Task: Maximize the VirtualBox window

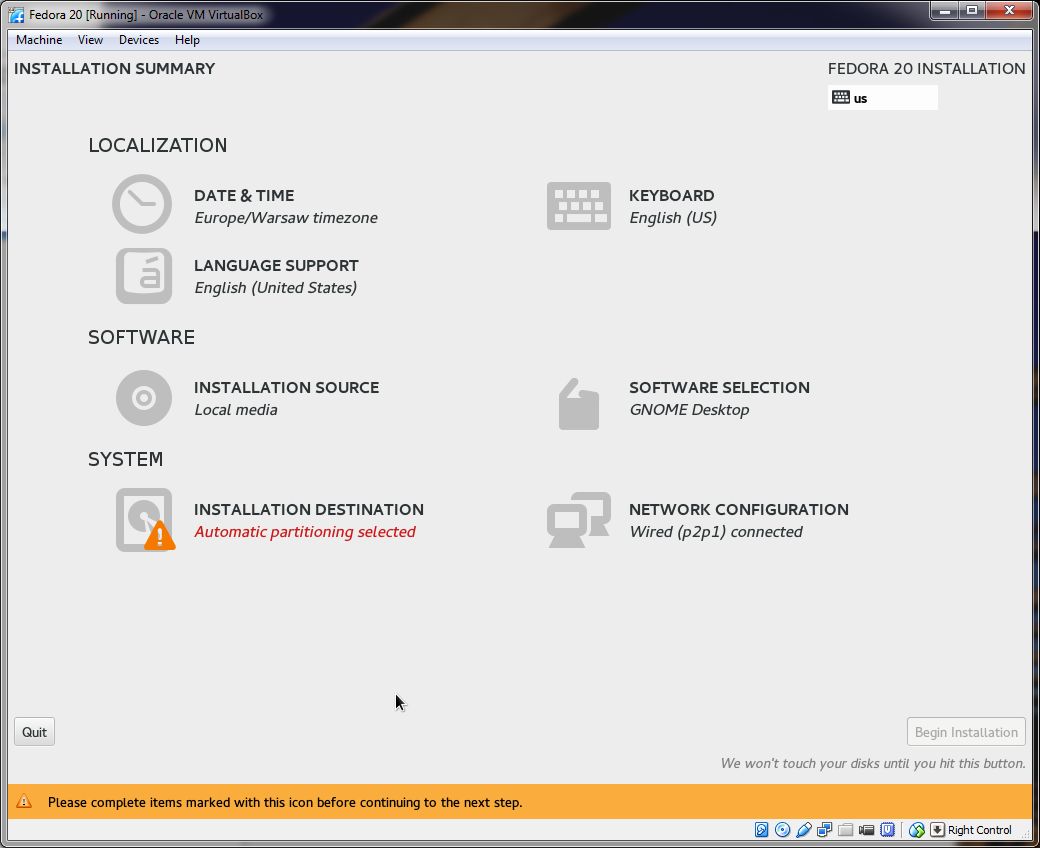Action: tap(972, 11)
